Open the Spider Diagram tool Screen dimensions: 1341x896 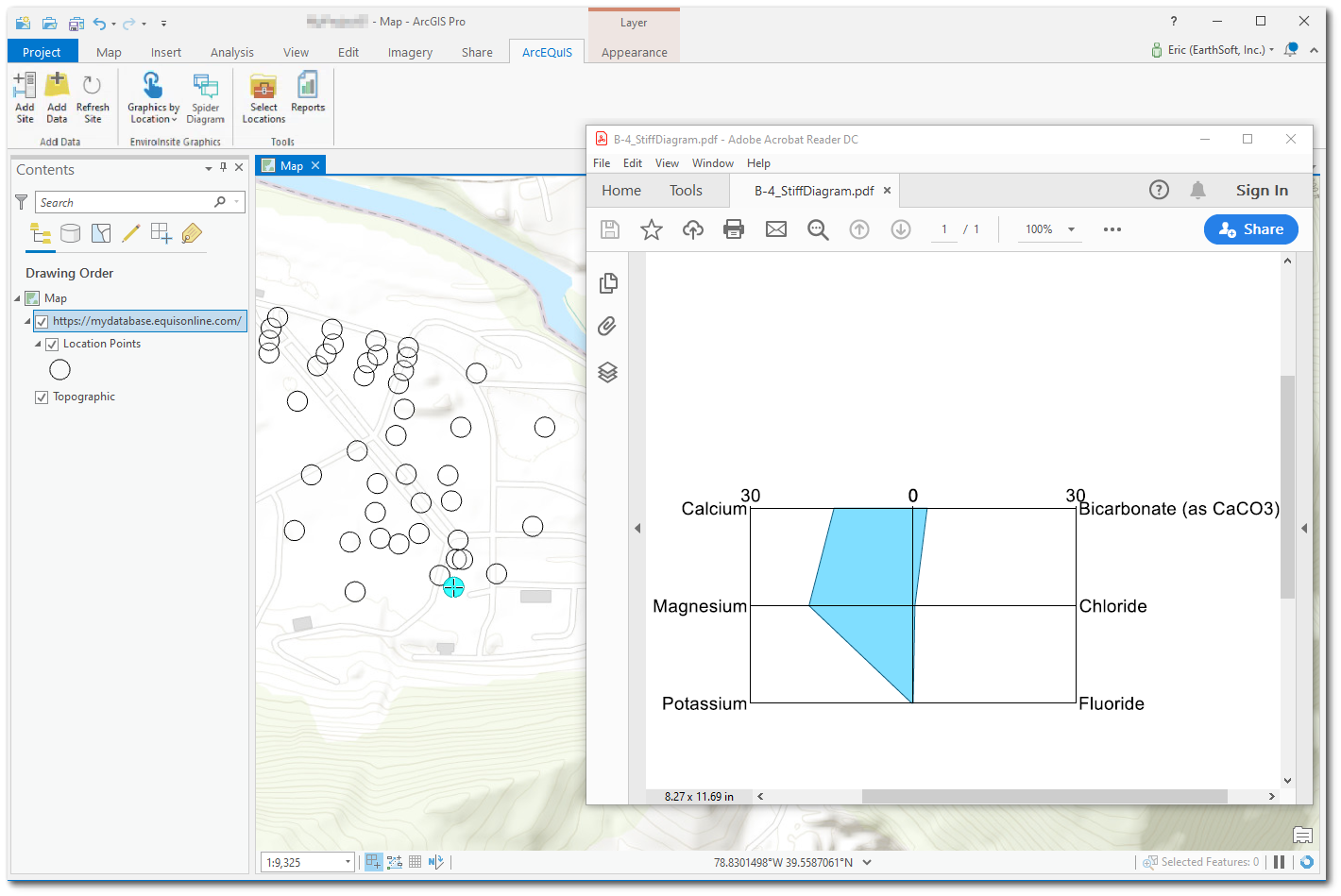[205, 97]
